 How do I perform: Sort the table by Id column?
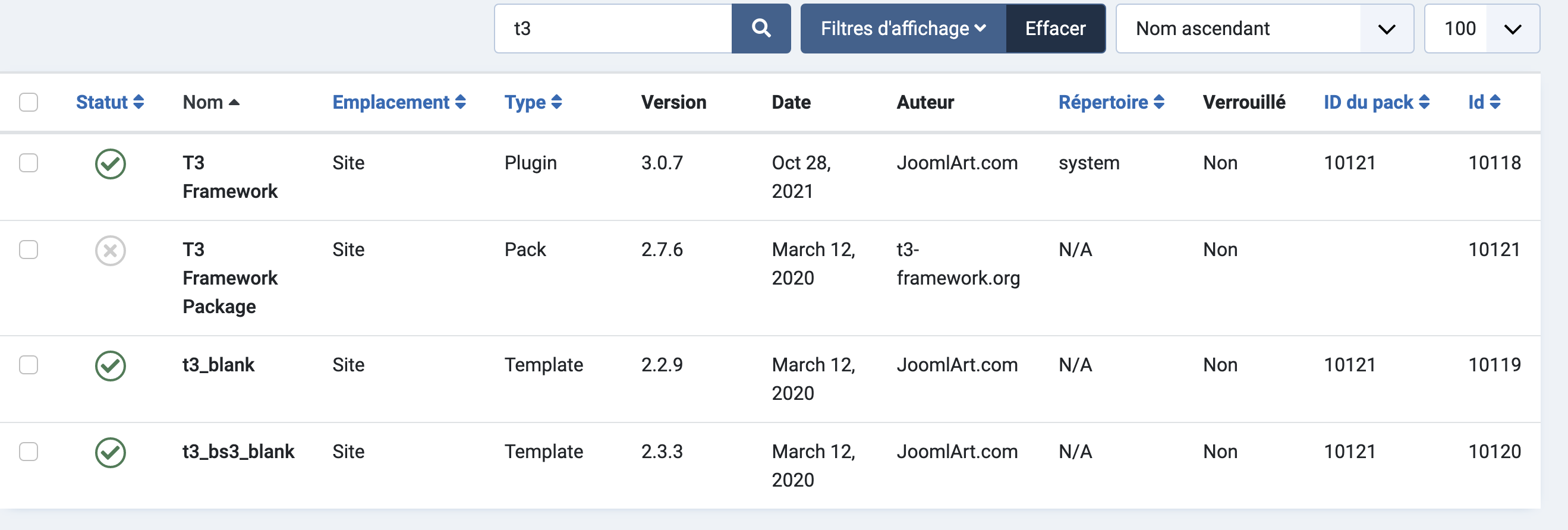(1484, 102)
